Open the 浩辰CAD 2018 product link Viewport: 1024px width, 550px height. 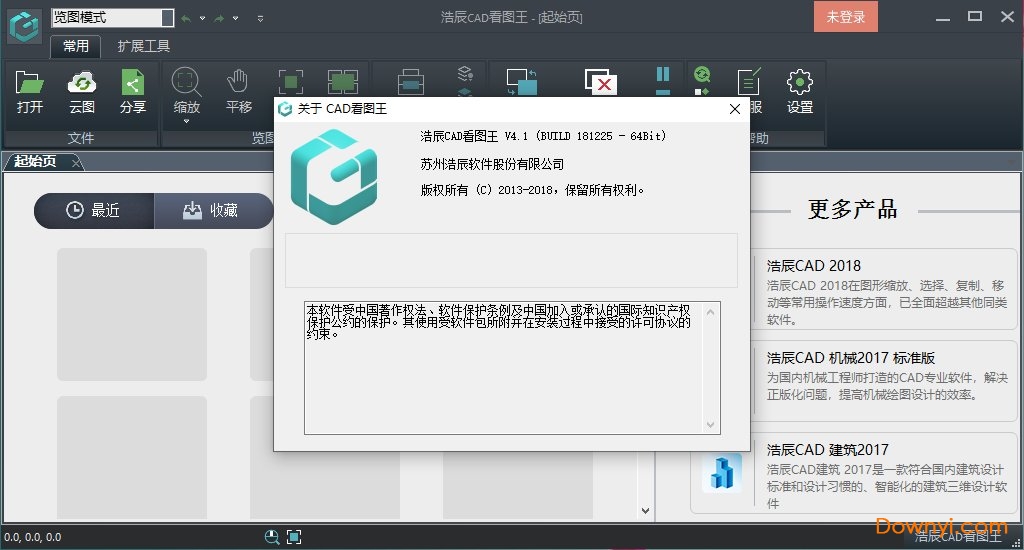[x=813, y=266]
